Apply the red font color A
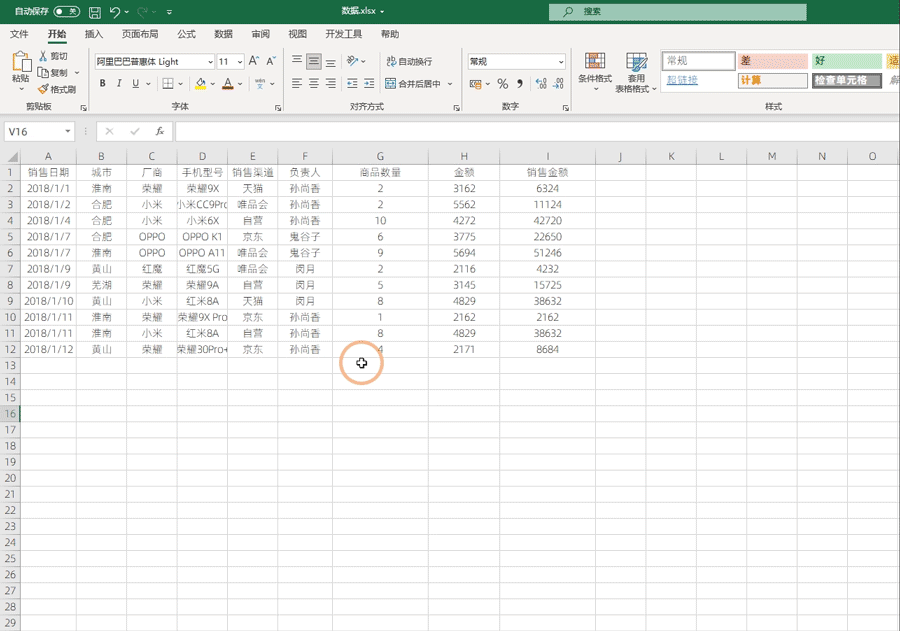The height and width of the screenshot is (631, 900). point(228,84)
